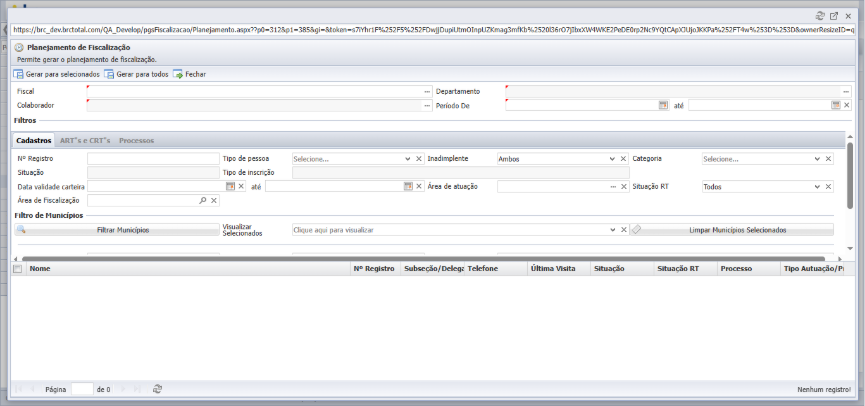Clear Visualizar Selecionados field
Screen dimensions: 865x406
[x=623, y=230]
